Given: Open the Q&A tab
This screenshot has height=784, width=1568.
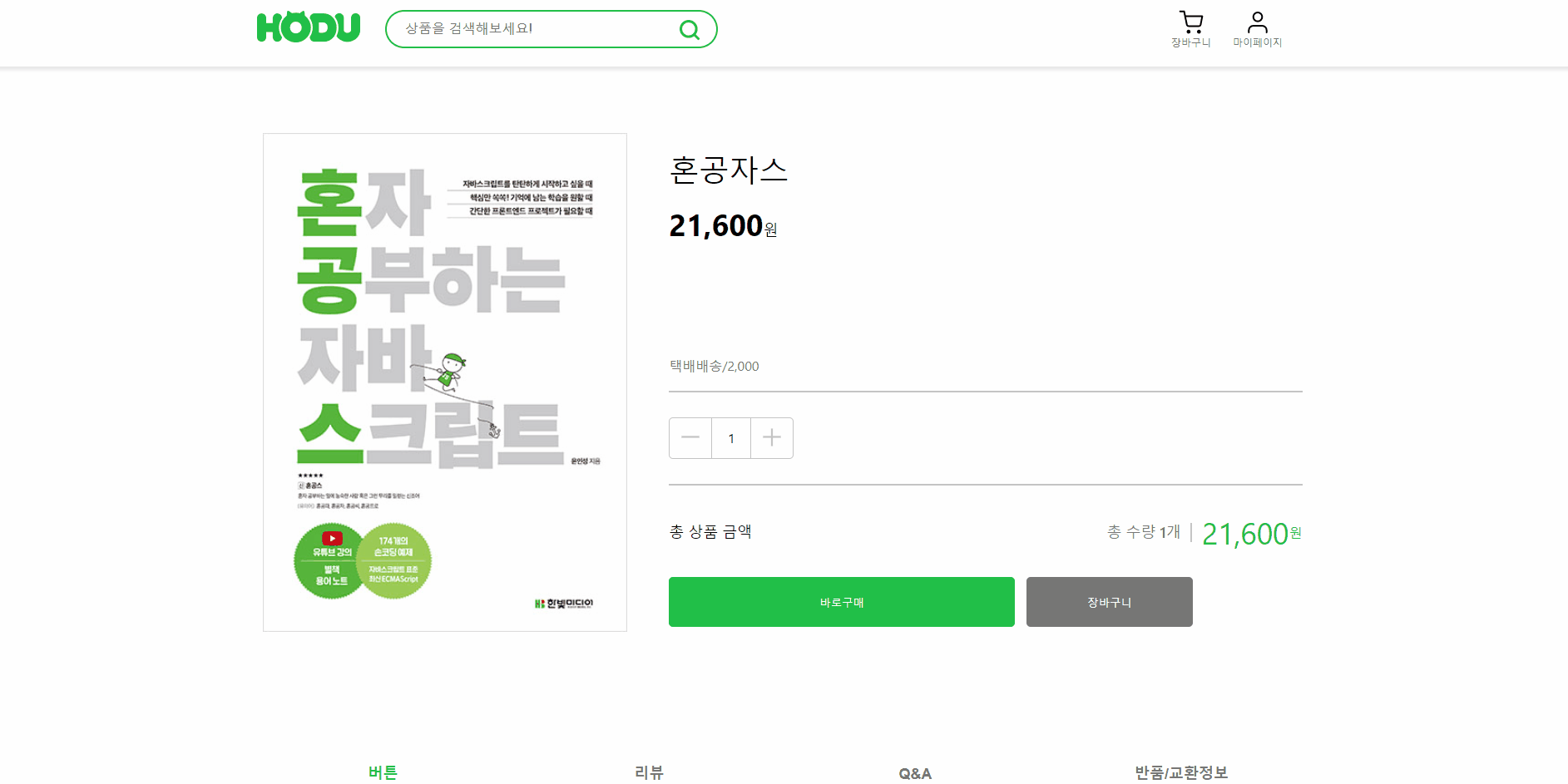Looking at the screenshot, I should coord(914,773).
